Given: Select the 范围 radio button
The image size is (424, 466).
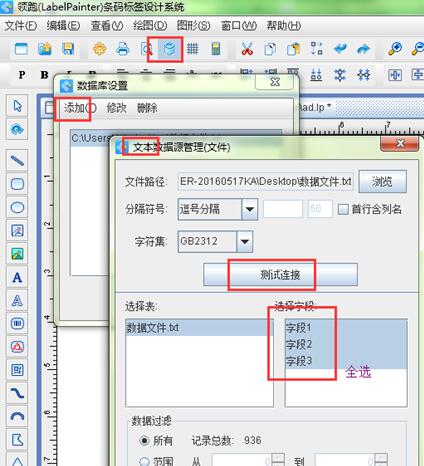Looking at the screenshot, I should click(x=144, y=461).
